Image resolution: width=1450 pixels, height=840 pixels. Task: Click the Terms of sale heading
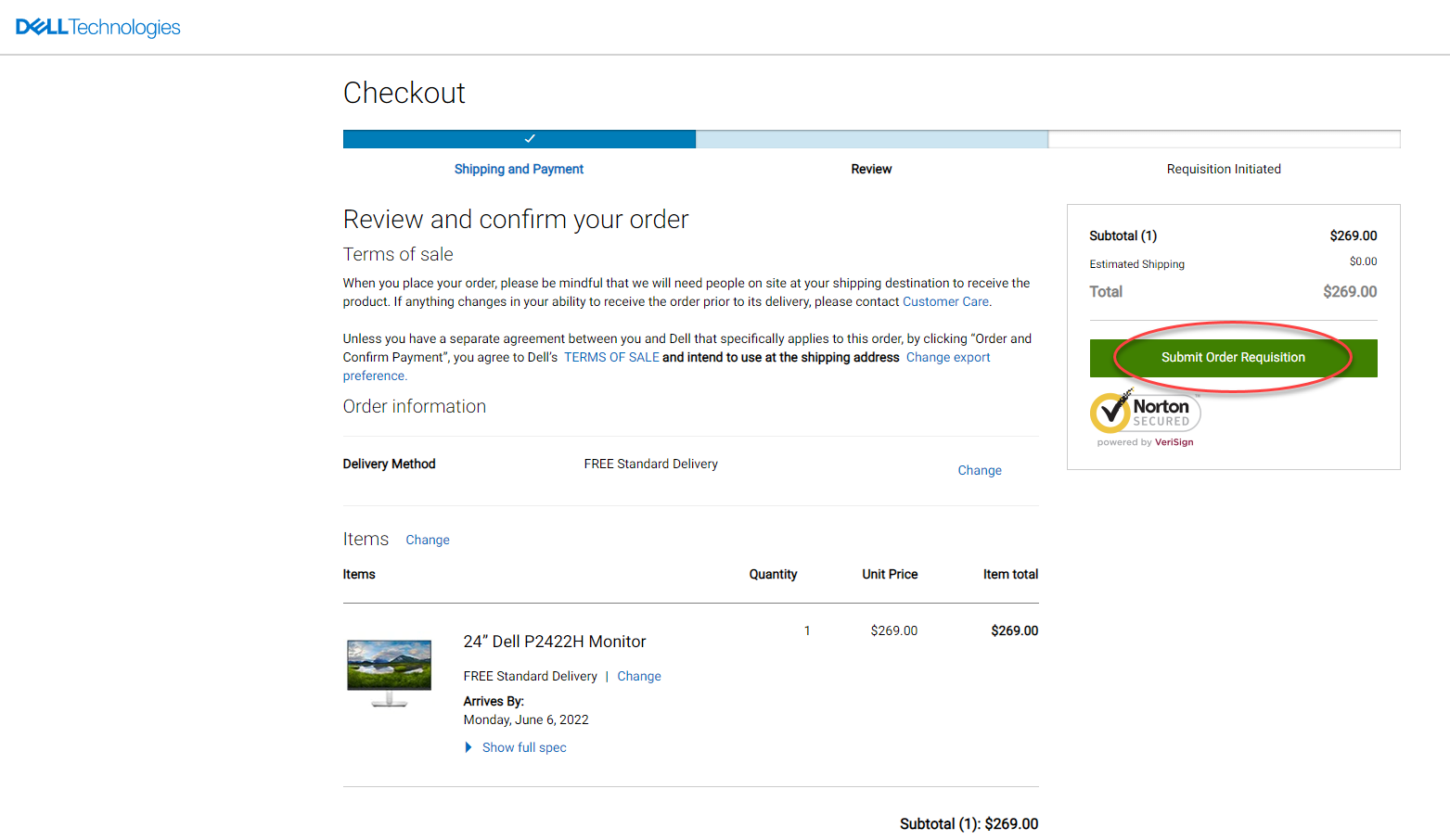coord(398,254)
